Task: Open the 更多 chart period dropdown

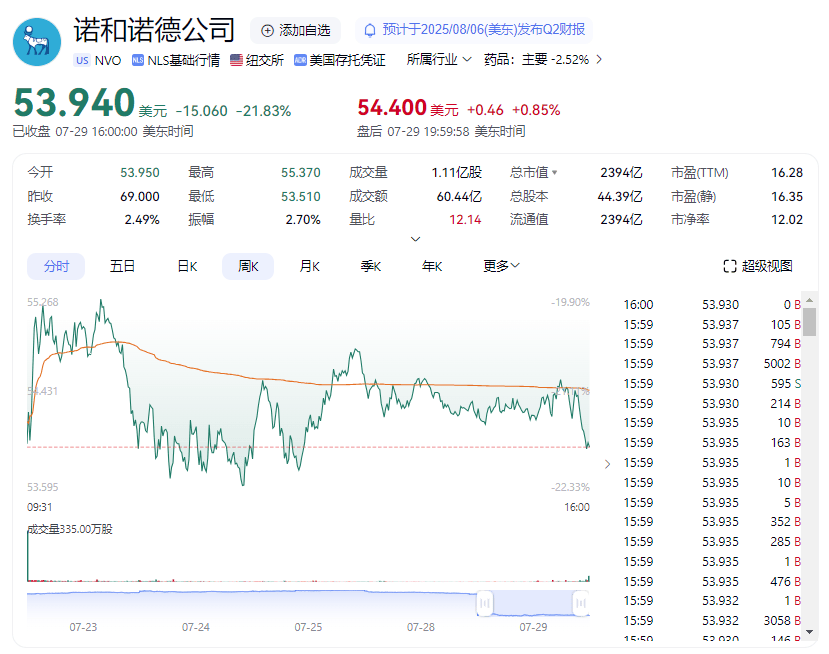Action: (501, 266)
